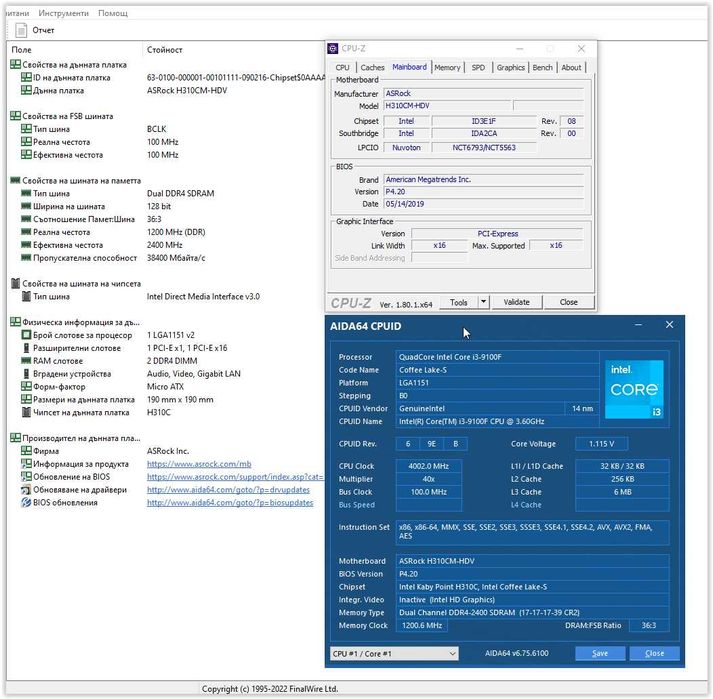Open the Graphics tab in CPU-Z
This screenshot has width=713, height=699.
click(x=510, y=68)
